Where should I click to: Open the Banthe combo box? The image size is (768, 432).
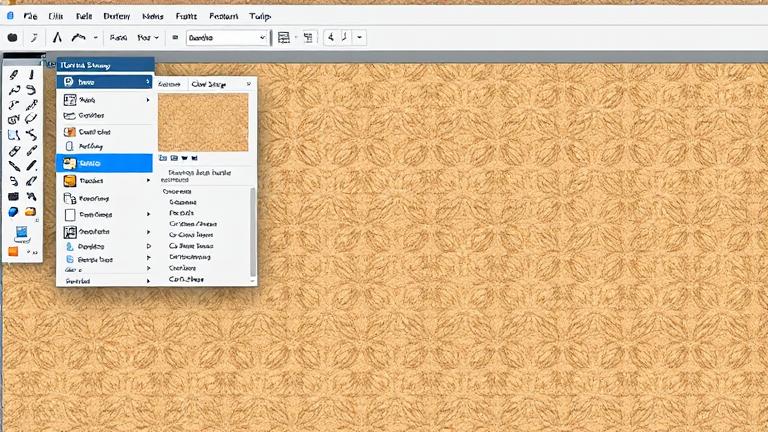226,37
